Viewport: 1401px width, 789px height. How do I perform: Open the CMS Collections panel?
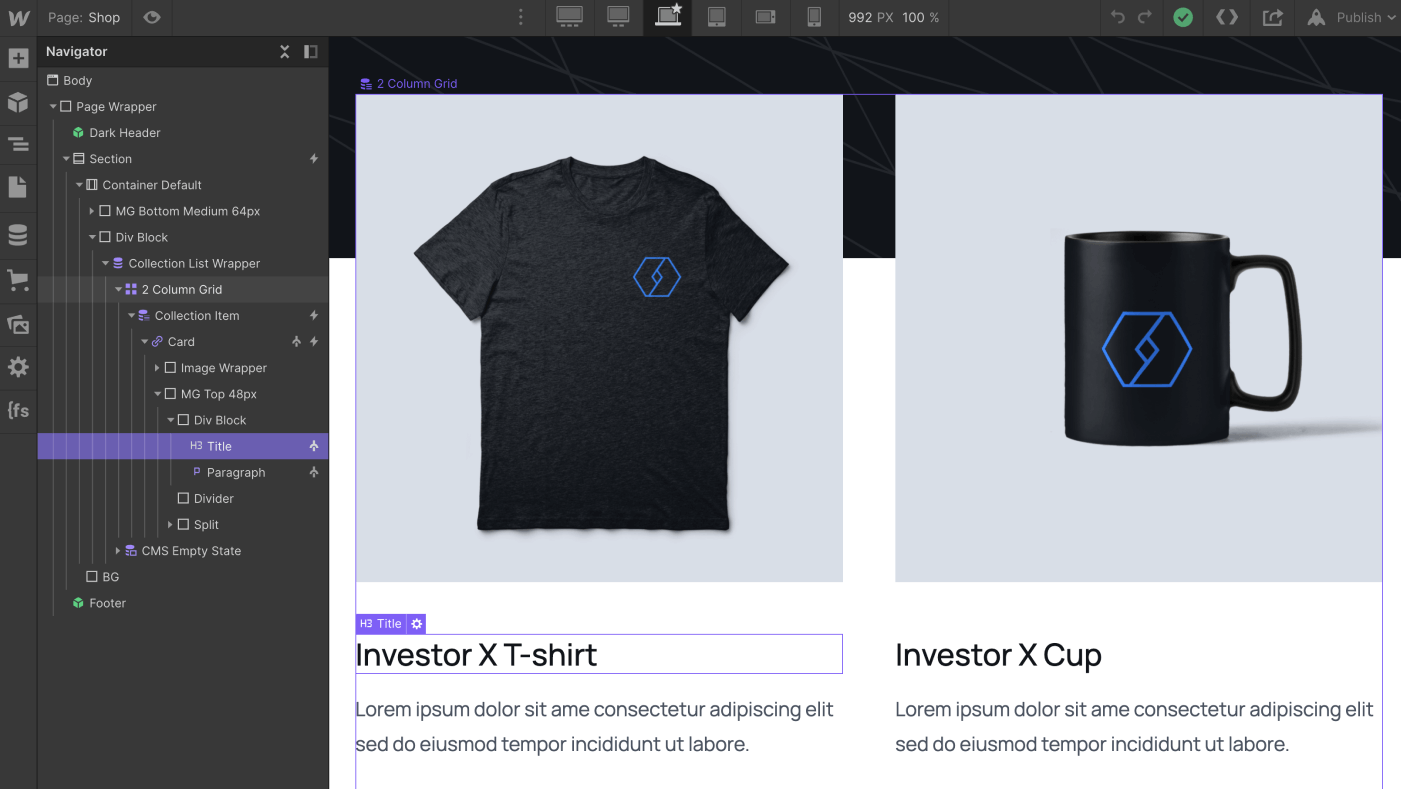[18, 234]
